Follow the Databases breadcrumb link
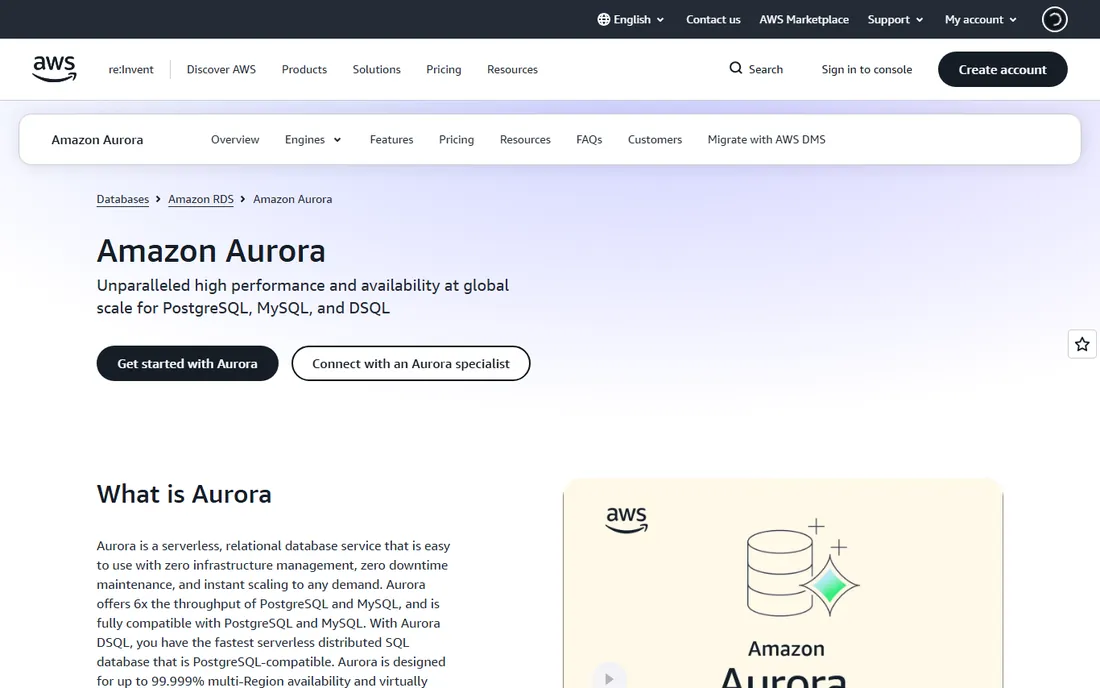 pyautogui.click(x=123, y=199)
